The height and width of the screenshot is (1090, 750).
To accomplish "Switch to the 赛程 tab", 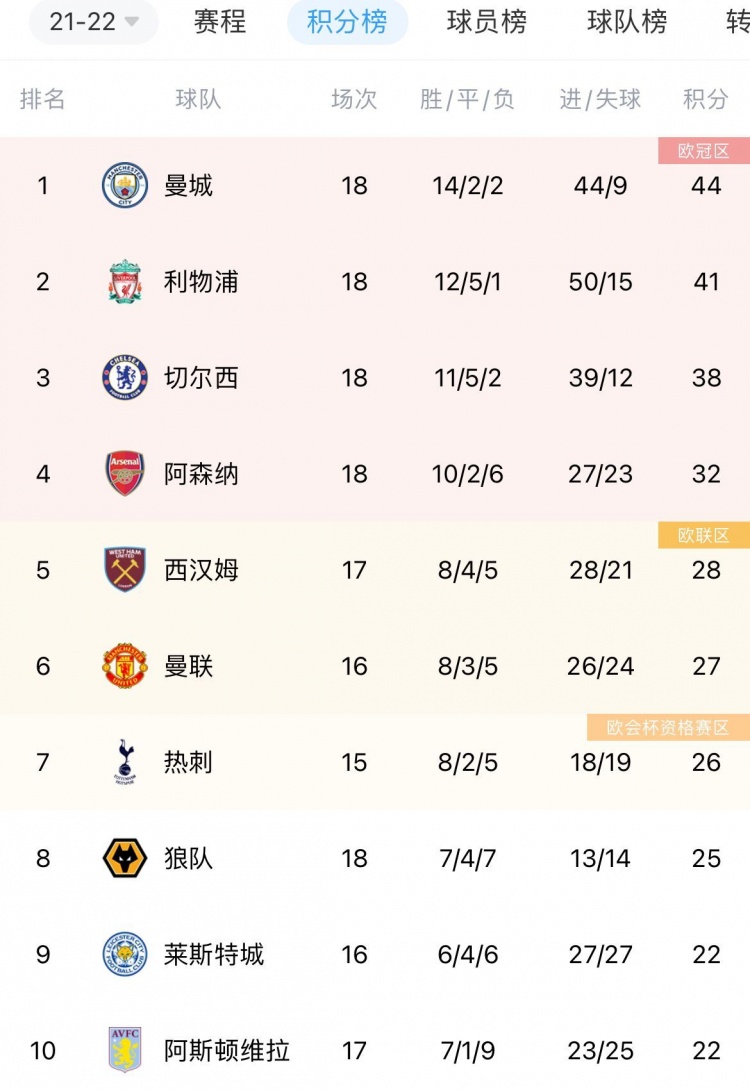I will point(220,22).
